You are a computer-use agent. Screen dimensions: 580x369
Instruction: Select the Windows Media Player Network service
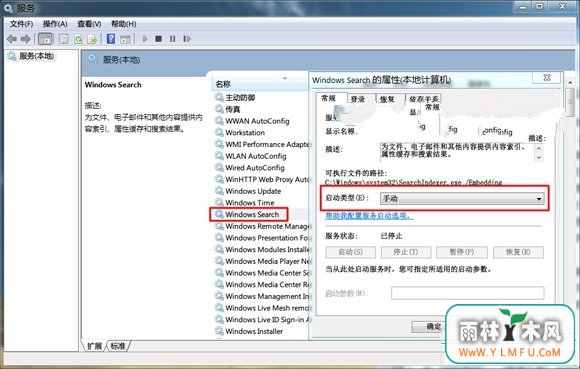point(267,261)
